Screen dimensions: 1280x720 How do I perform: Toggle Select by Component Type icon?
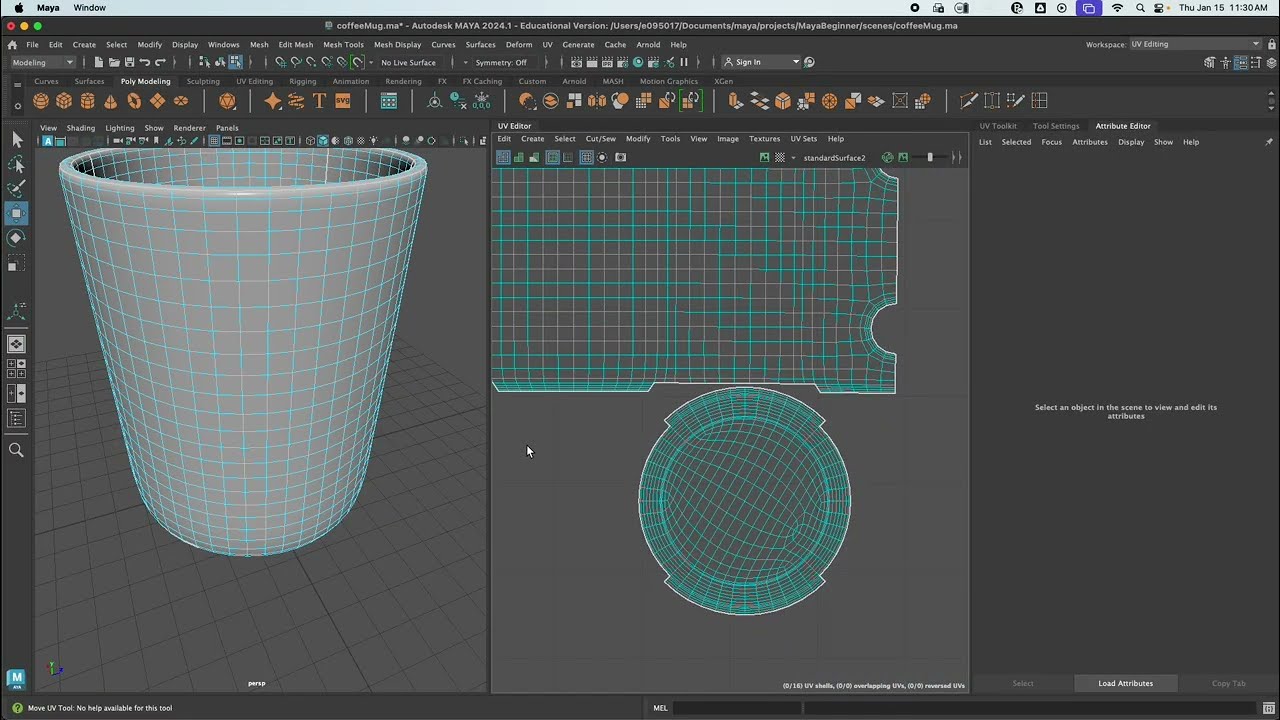234,62
